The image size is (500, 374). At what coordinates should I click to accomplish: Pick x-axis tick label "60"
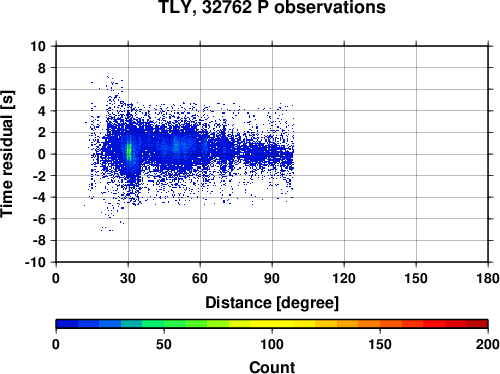pyautogui.click(x=200, y=278)
